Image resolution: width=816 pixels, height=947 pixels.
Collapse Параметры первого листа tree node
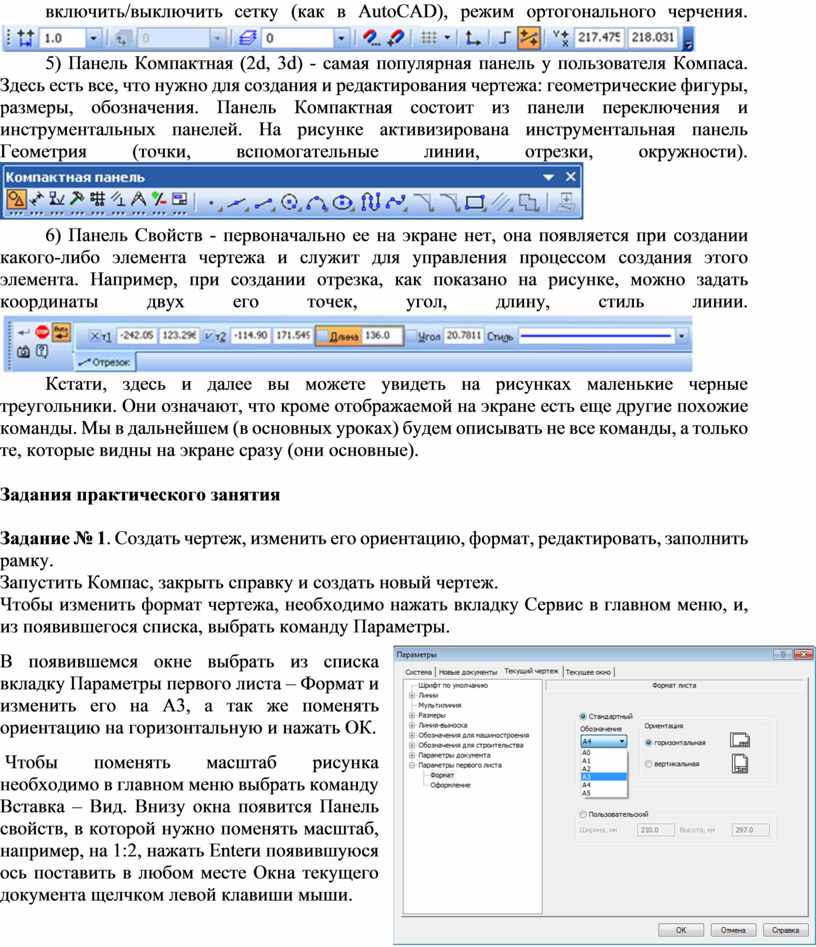[411, 765]
